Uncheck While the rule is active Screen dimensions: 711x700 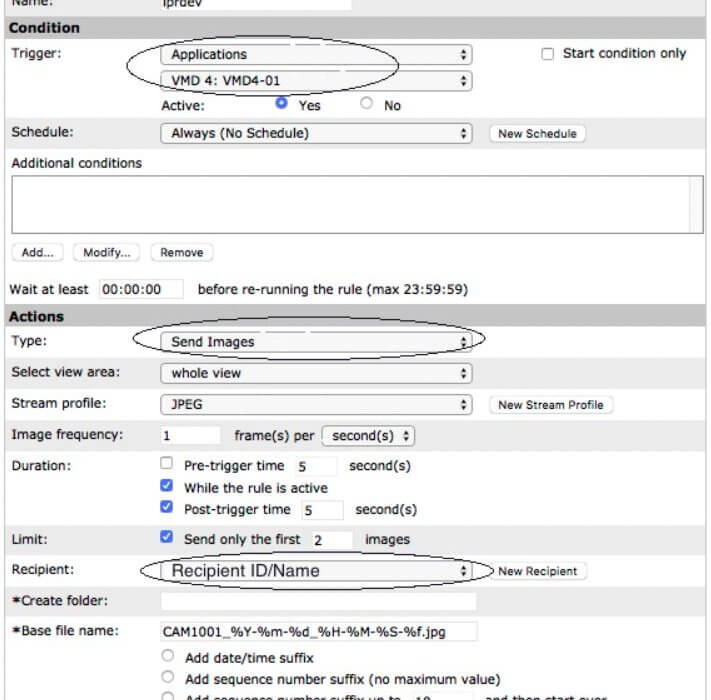coord(166,485)
